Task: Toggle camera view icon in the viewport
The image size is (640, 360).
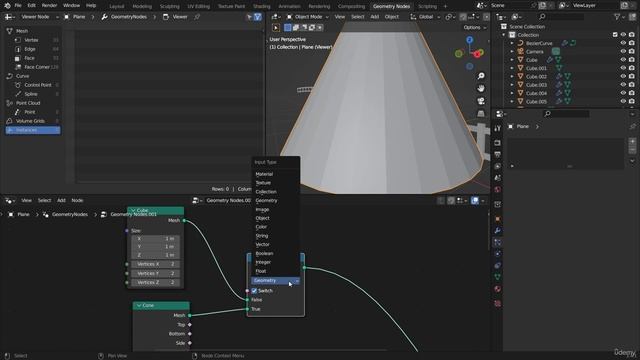Action: point(481,101)
